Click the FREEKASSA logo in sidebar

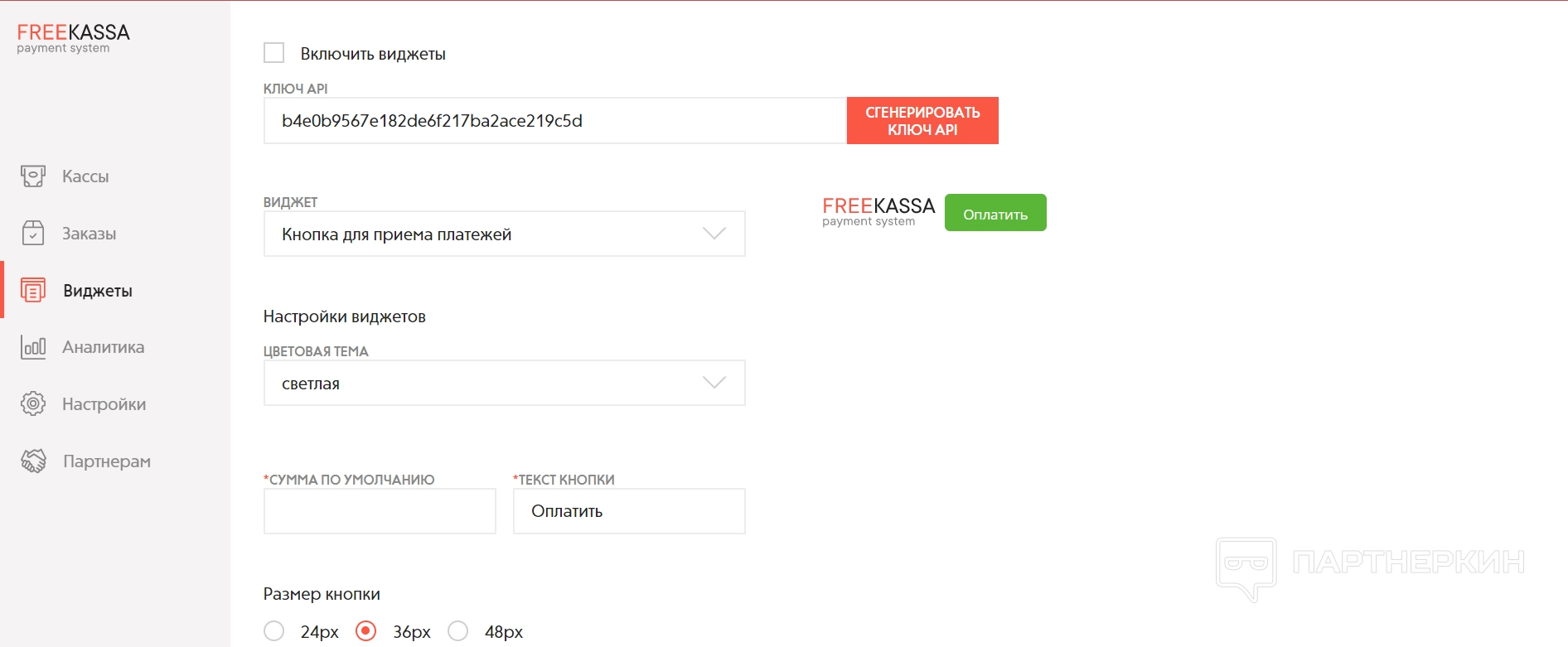[x=73, y=38]
